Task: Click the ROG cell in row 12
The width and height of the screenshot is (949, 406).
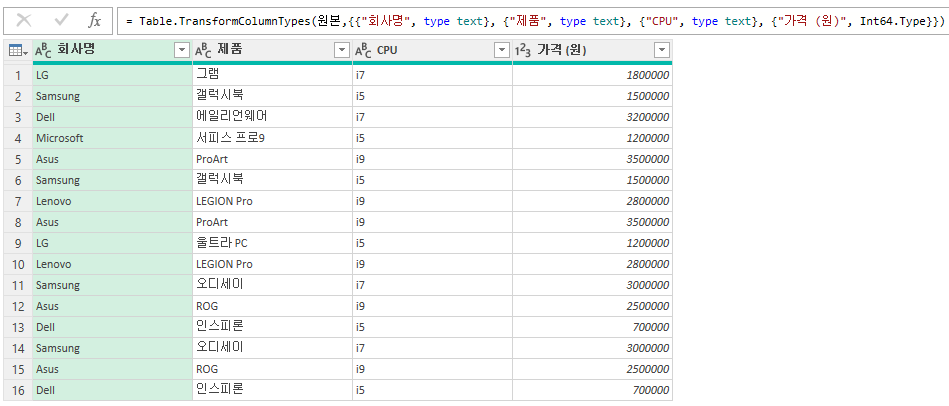Action: tap(272, 306)
